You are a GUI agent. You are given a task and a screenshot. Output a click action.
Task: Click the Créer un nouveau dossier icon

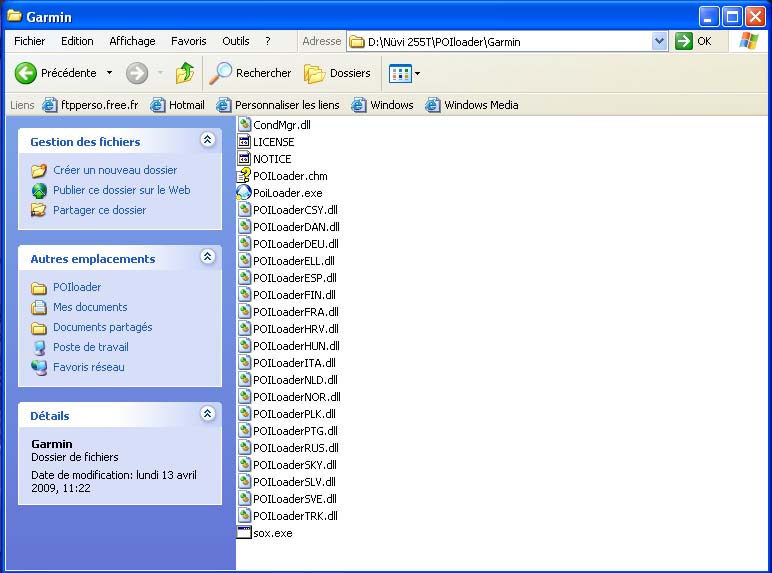[39, 170]
